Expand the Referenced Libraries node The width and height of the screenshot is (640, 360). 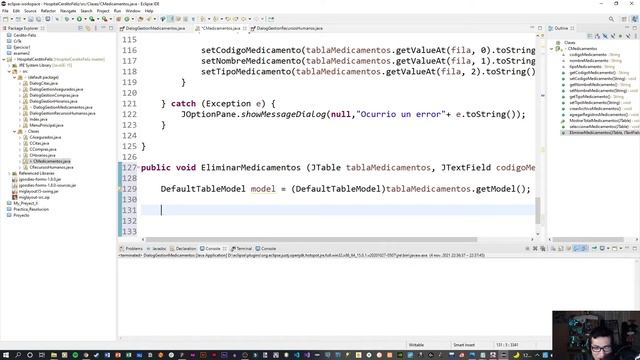[x=9, y=173]
